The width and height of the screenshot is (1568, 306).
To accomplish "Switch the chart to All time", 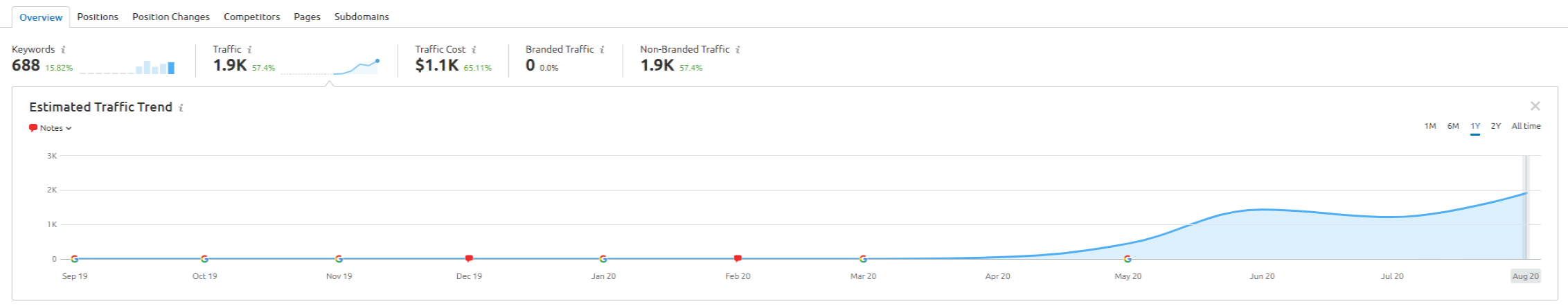I will click(x=1526, y=126).
